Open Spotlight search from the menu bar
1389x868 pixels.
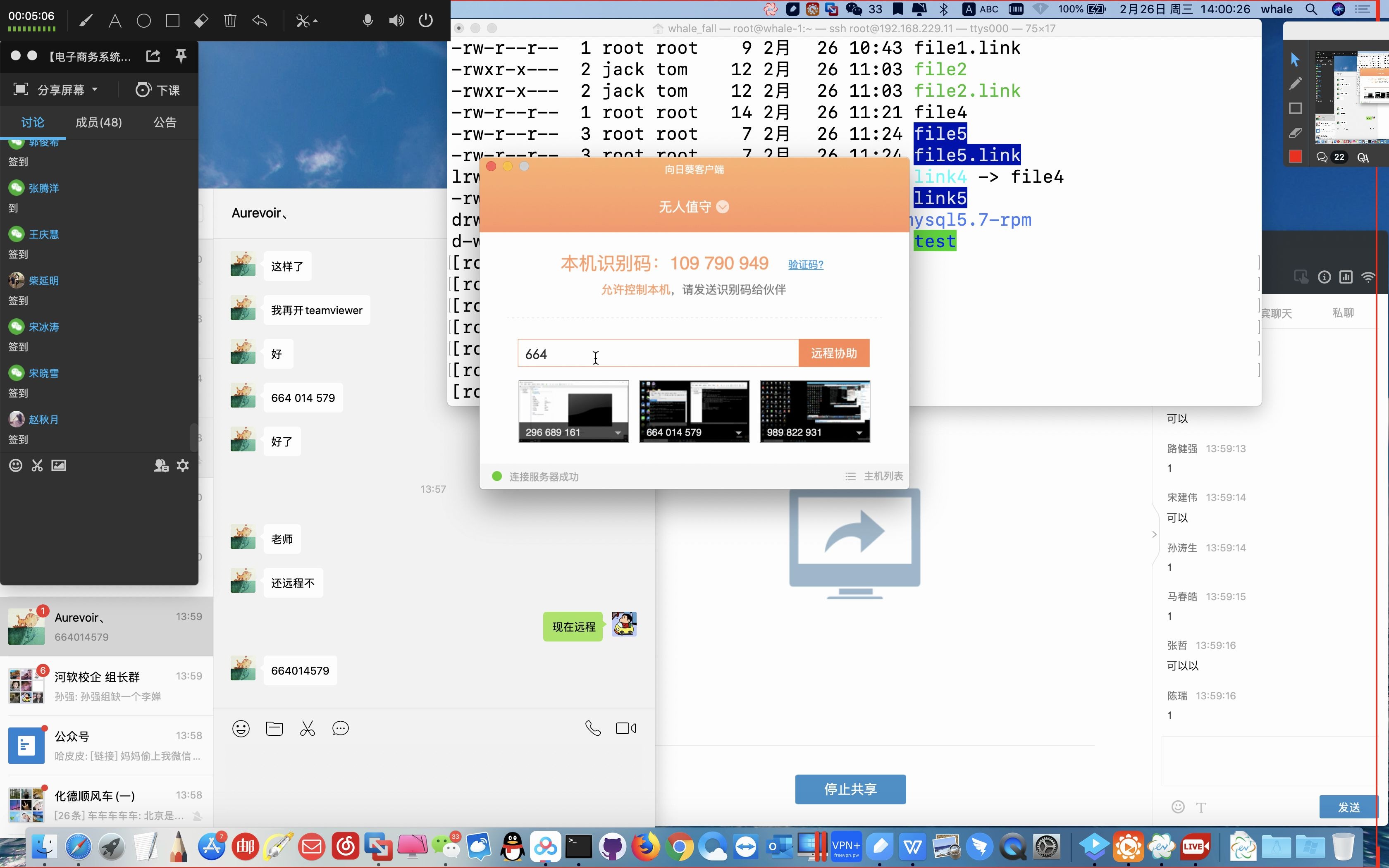tap(1312, 10)
